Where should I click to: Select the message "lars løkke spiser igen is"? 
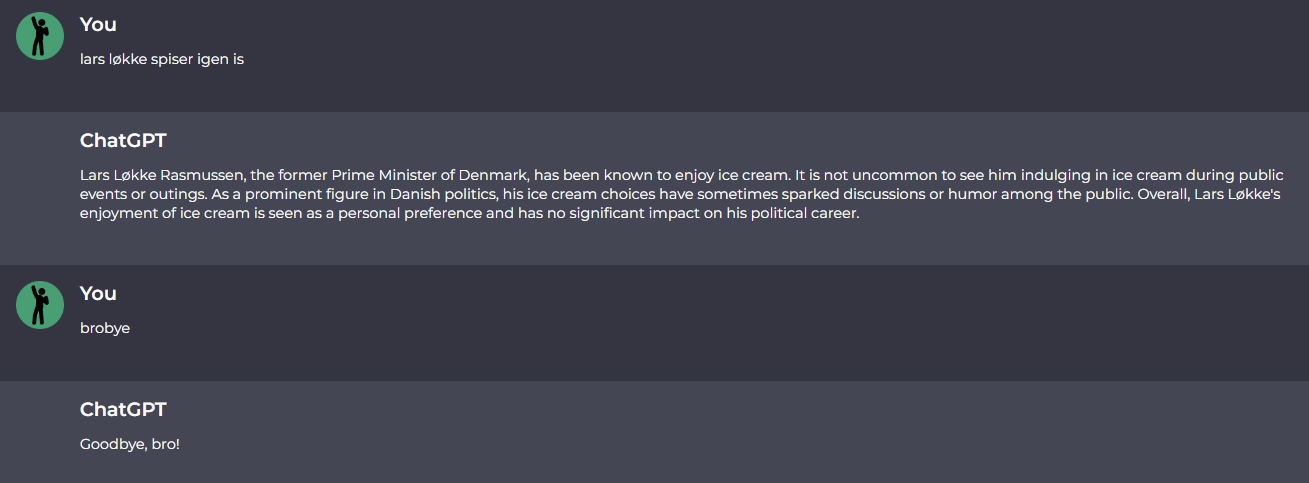(x=162, y=59)
